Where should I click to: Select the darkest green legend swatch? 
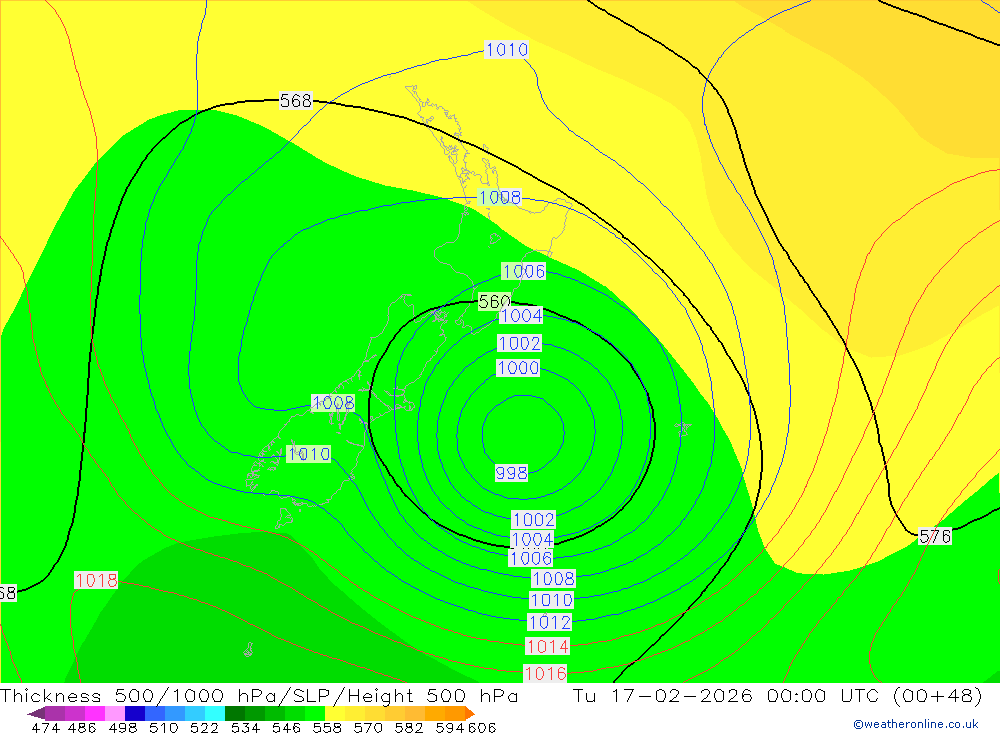click(x=235, y=713)
